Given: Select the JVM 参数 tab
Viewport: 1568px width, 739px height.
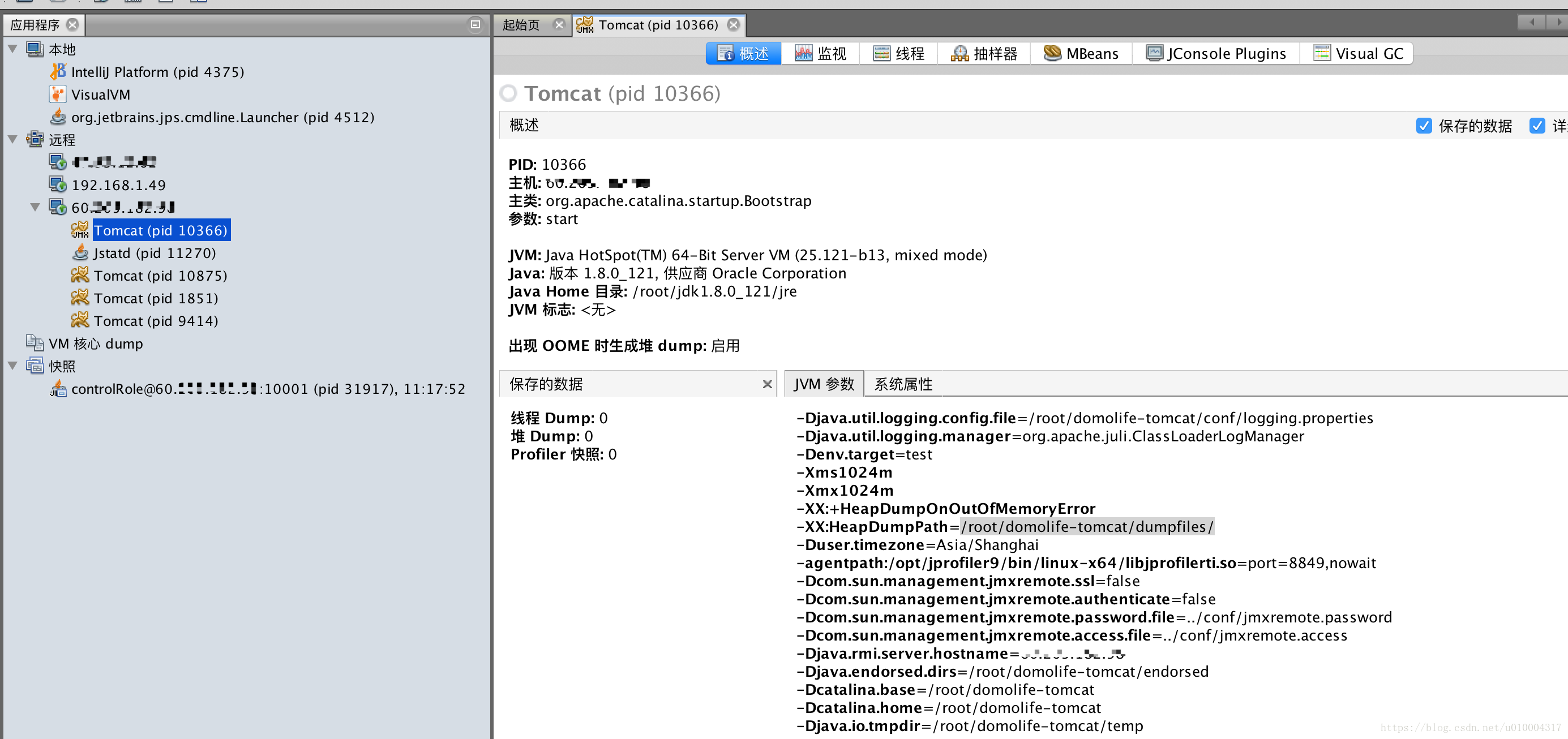Looking at the screenshot, I should click(824, 384).
